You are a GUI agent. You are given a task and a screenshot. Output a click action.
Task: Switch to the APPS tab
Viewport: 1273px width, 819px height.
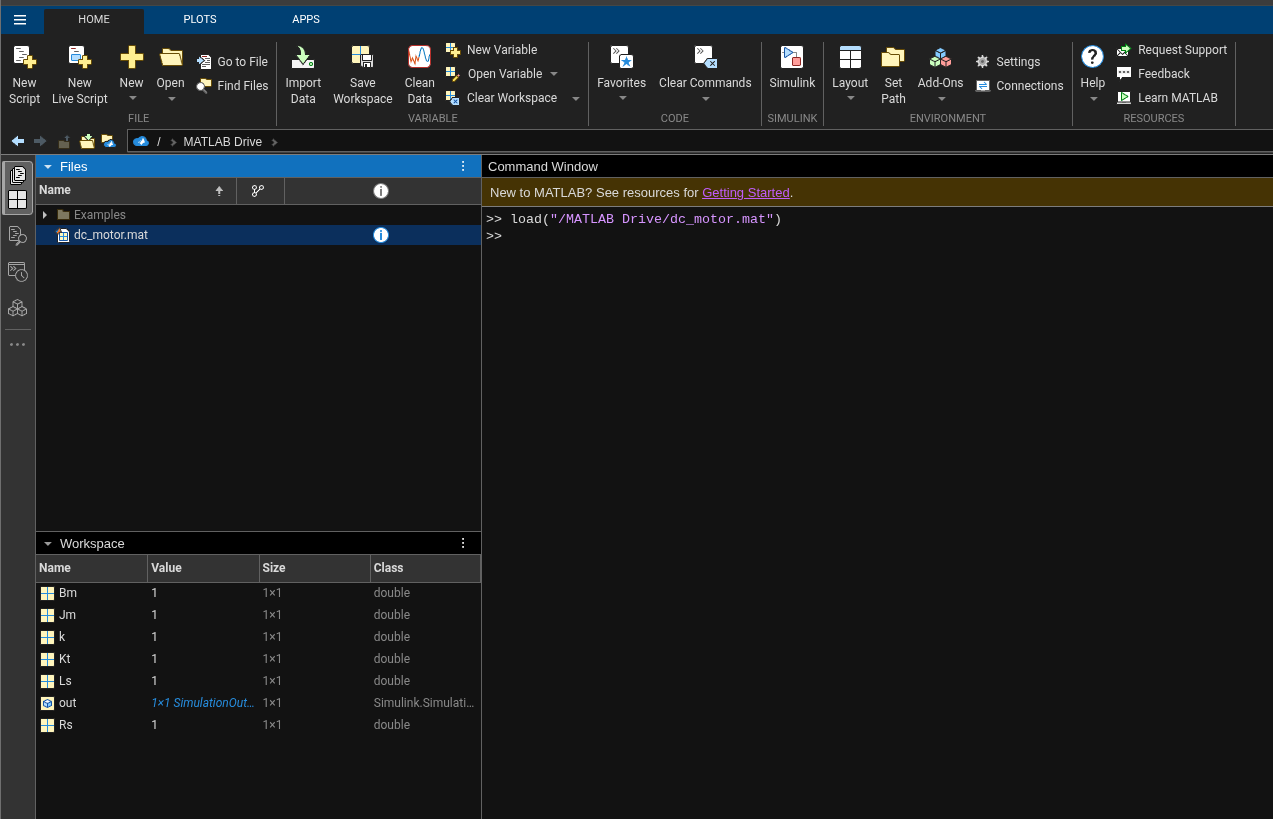pyautogui.click(x=306, y=19)
